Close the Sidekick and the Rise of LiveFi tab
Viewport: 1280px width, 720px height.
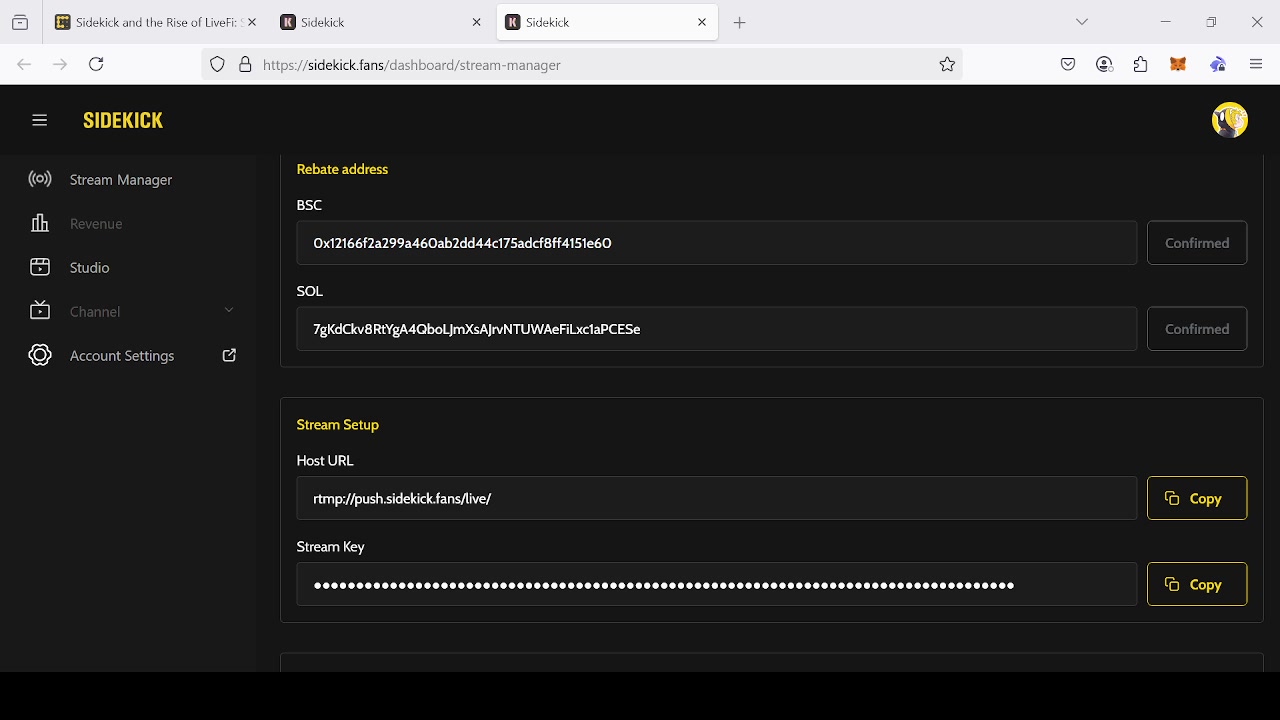[x=252, y=22]
